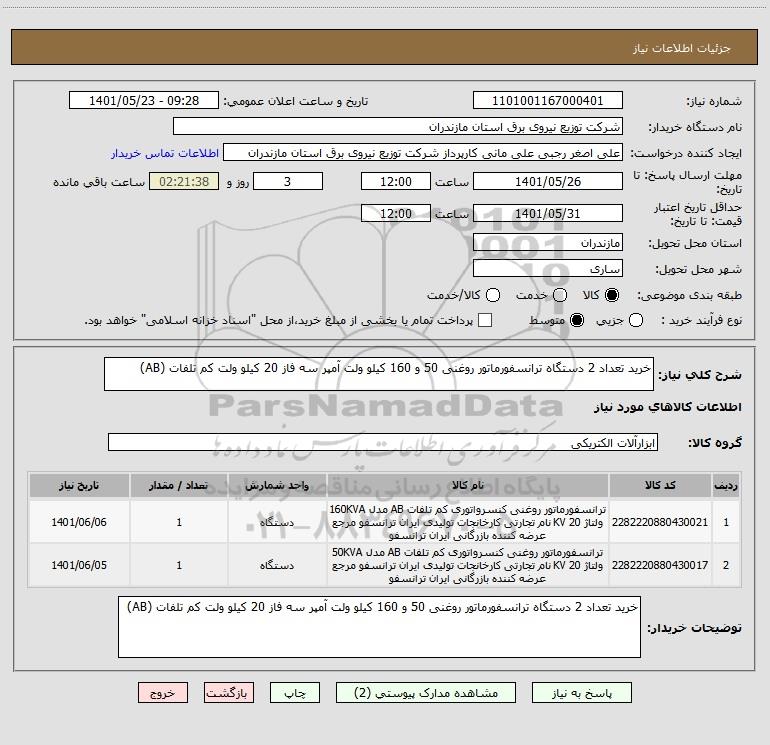Select the کالا radio button
Viewport: 770px width, 745px height.
point(612,295)
